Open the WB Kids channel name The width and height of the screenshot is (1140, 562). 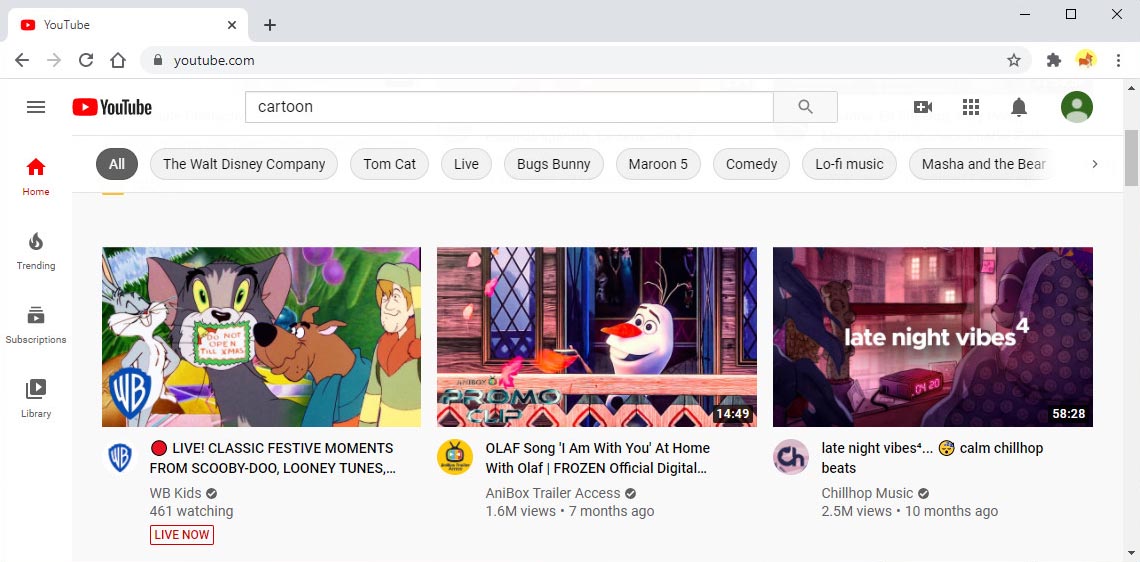[x=175, y=494]
